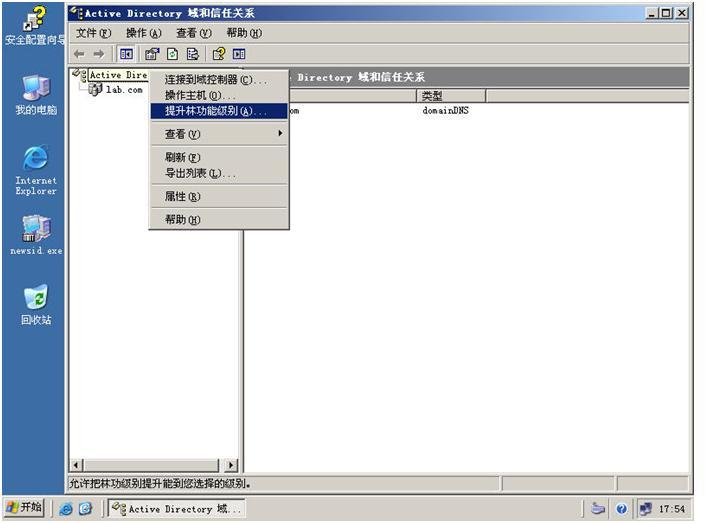The width and height of the screenshot is (705, 523).
Task: Click right arrow of tree horizontal scrollbar
Action: coord(232,466)
